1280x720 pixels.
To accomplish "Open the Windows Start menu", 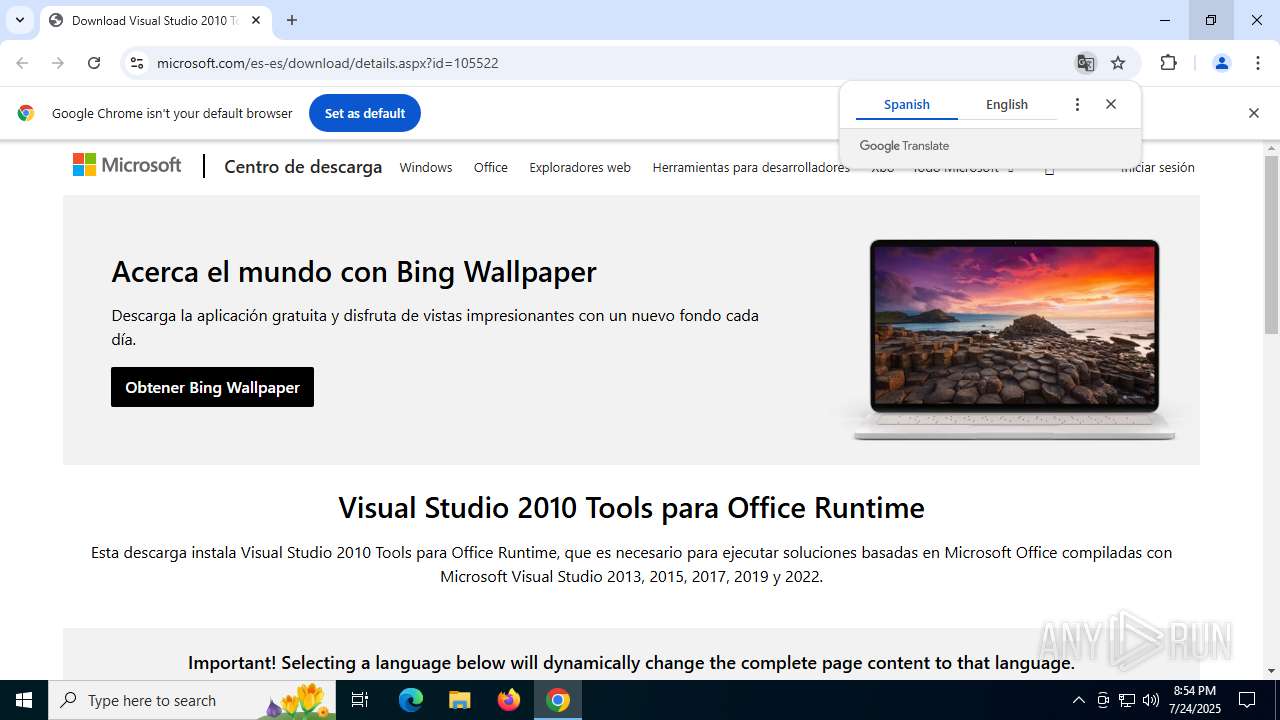I will (24, 700).
